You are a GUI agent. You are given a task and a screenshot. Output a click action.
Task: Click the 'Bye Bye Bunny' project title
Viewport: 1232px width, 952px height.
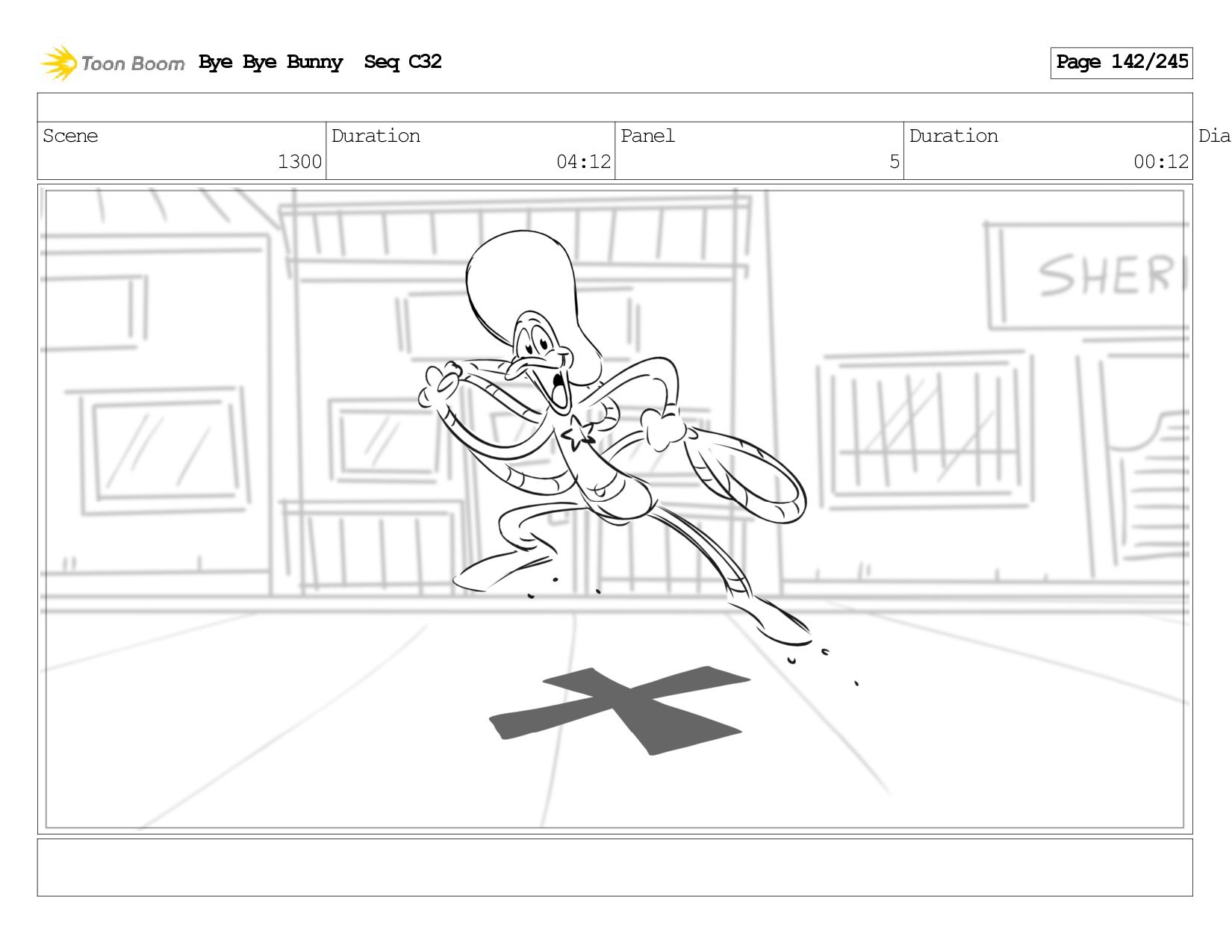(x=271, y=62)
